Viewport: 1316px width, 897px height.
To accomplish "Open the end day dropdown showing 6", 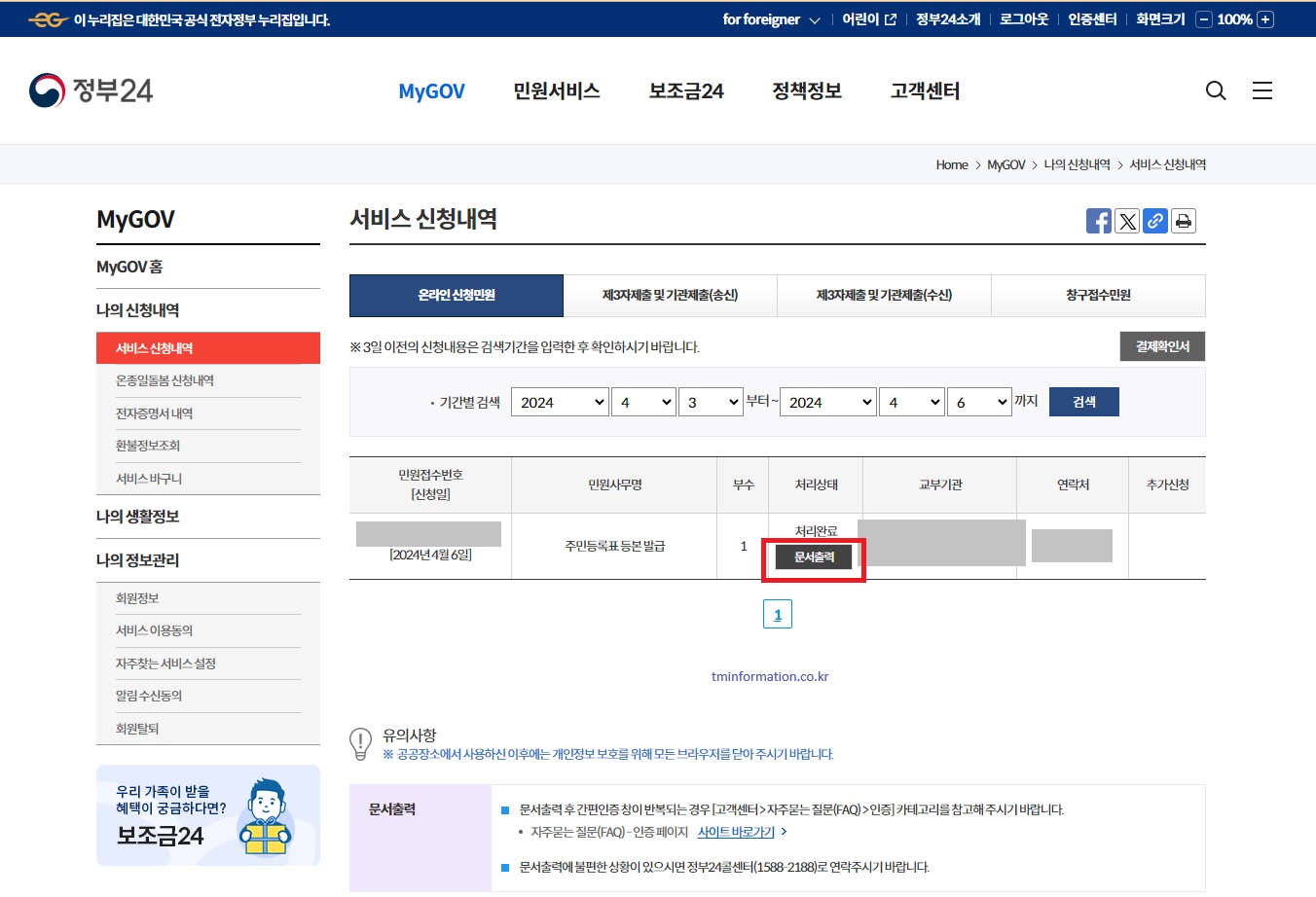I will coord(979,401).
